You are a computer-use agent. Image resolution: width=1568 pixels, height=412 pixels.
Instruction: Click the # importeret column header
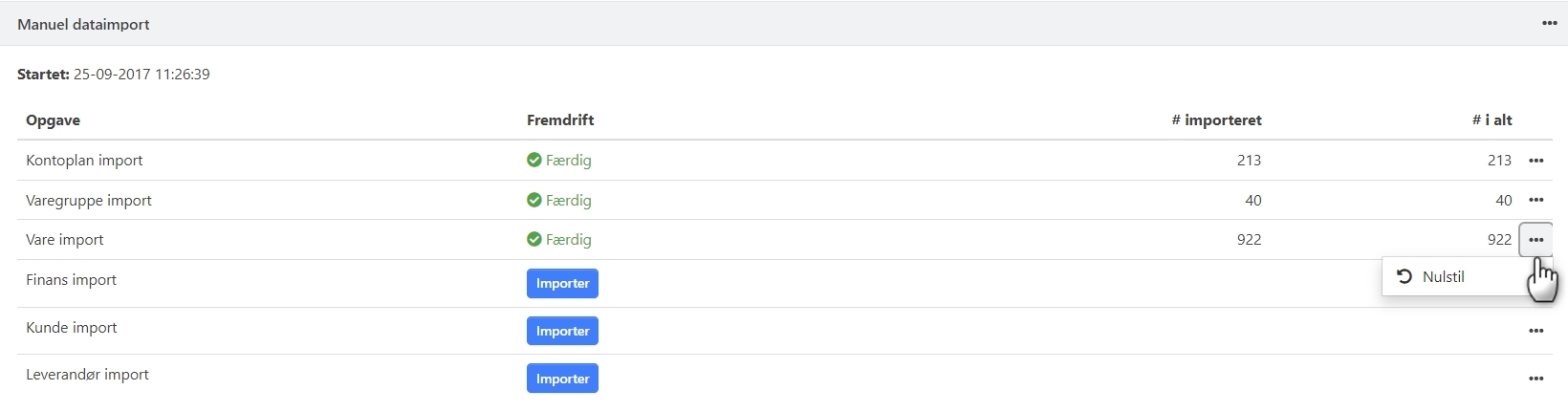coord(1216,120)
